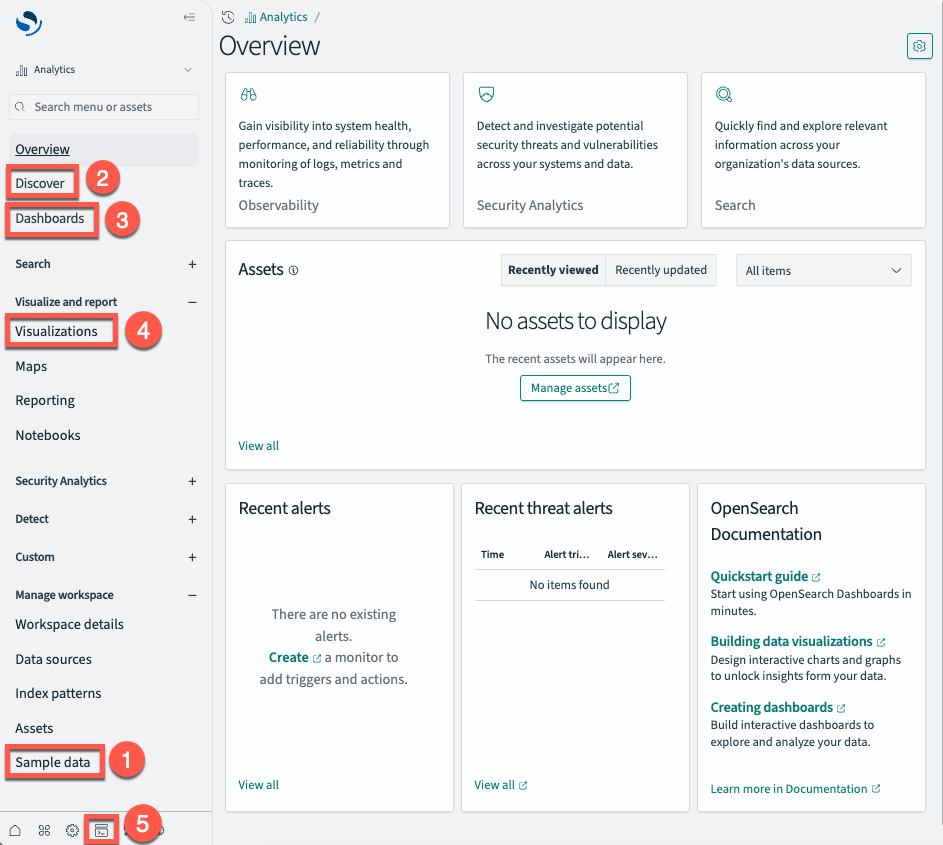Image resolution: width=943 pixels, height=845 pixels.
Task: Expand the Custom nav section
Action: point(192,557)
